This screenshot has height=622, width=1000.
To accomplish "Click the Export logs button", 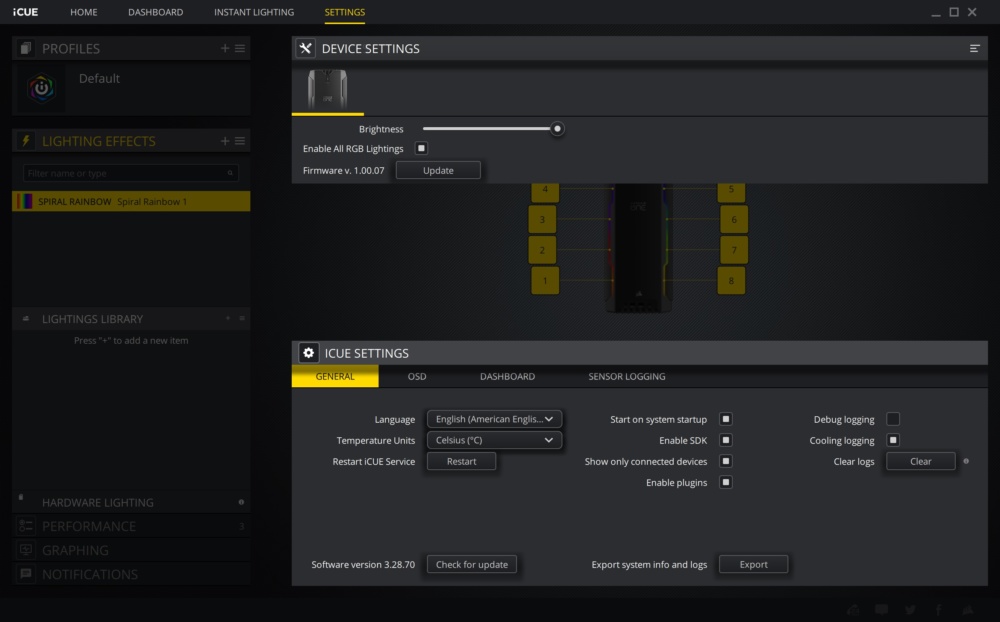I will tap(753, 565).
